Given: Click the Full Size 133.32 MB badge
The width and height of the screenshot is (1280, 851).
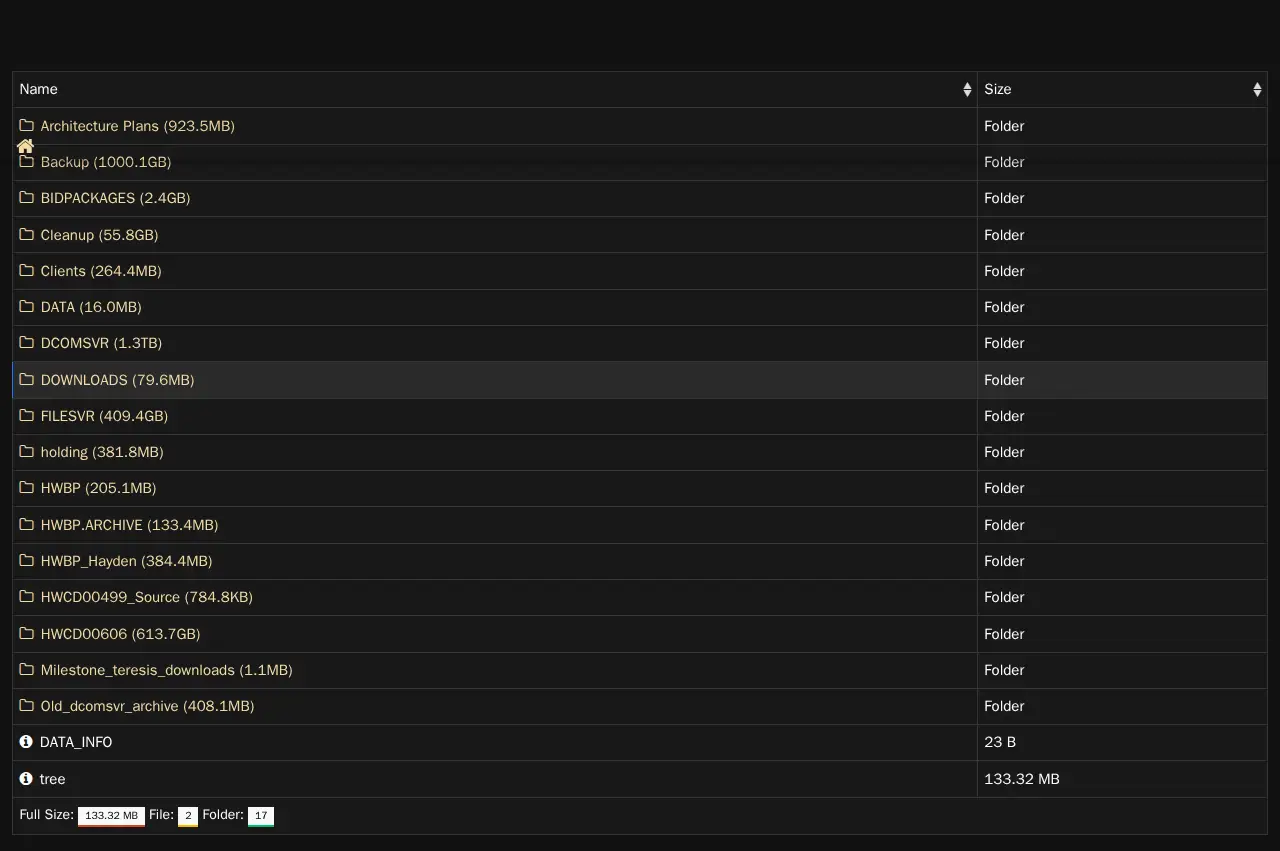Looking at the screenshot, I should (111, 816).
